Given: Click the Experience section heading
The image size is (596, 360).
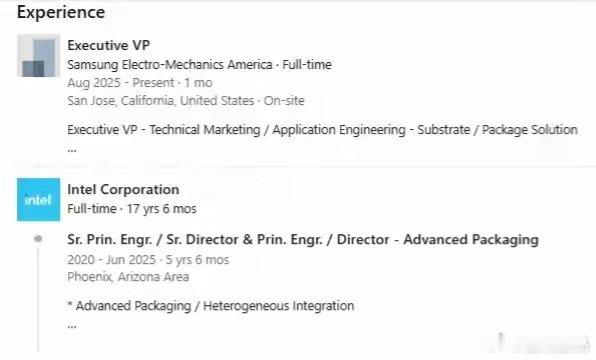Looking at the screenshot, I should pos(61,12).
